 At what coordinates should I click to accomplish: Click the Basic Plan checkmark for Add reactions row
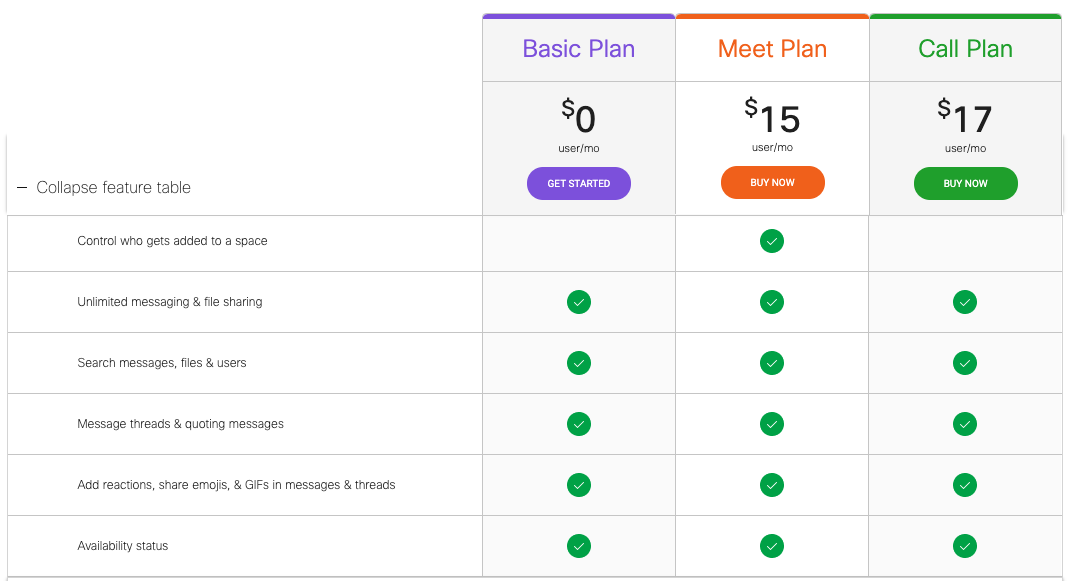578,485
